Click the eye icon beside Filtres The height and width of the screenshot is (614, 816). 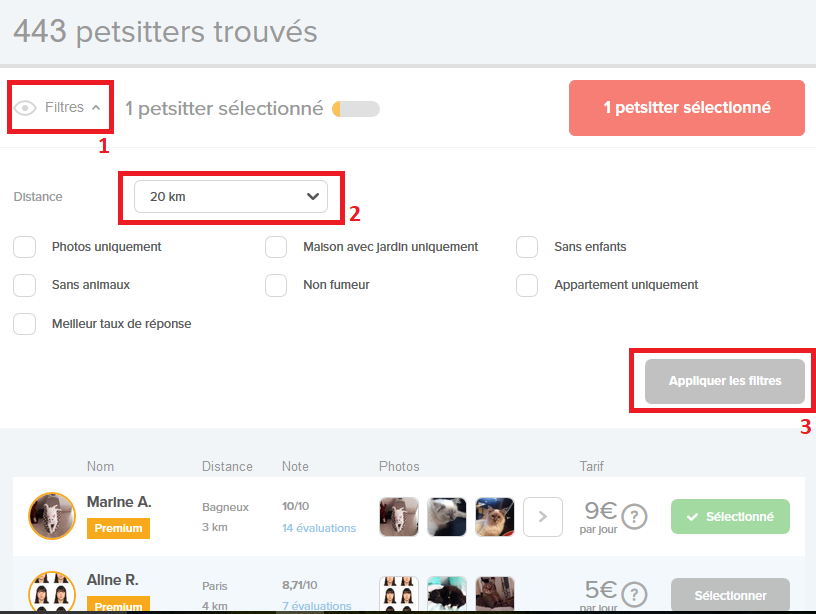point(26,108)
